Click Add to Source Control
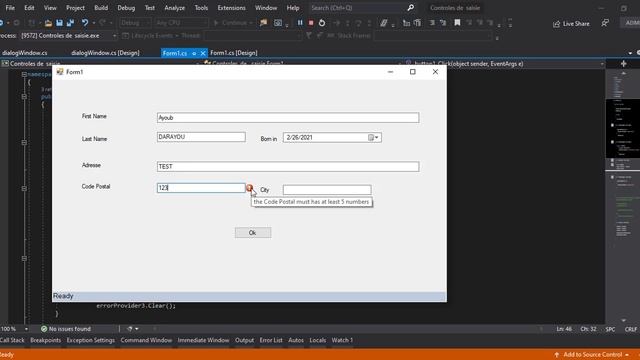Screen dimensions: 640x360 593,355
